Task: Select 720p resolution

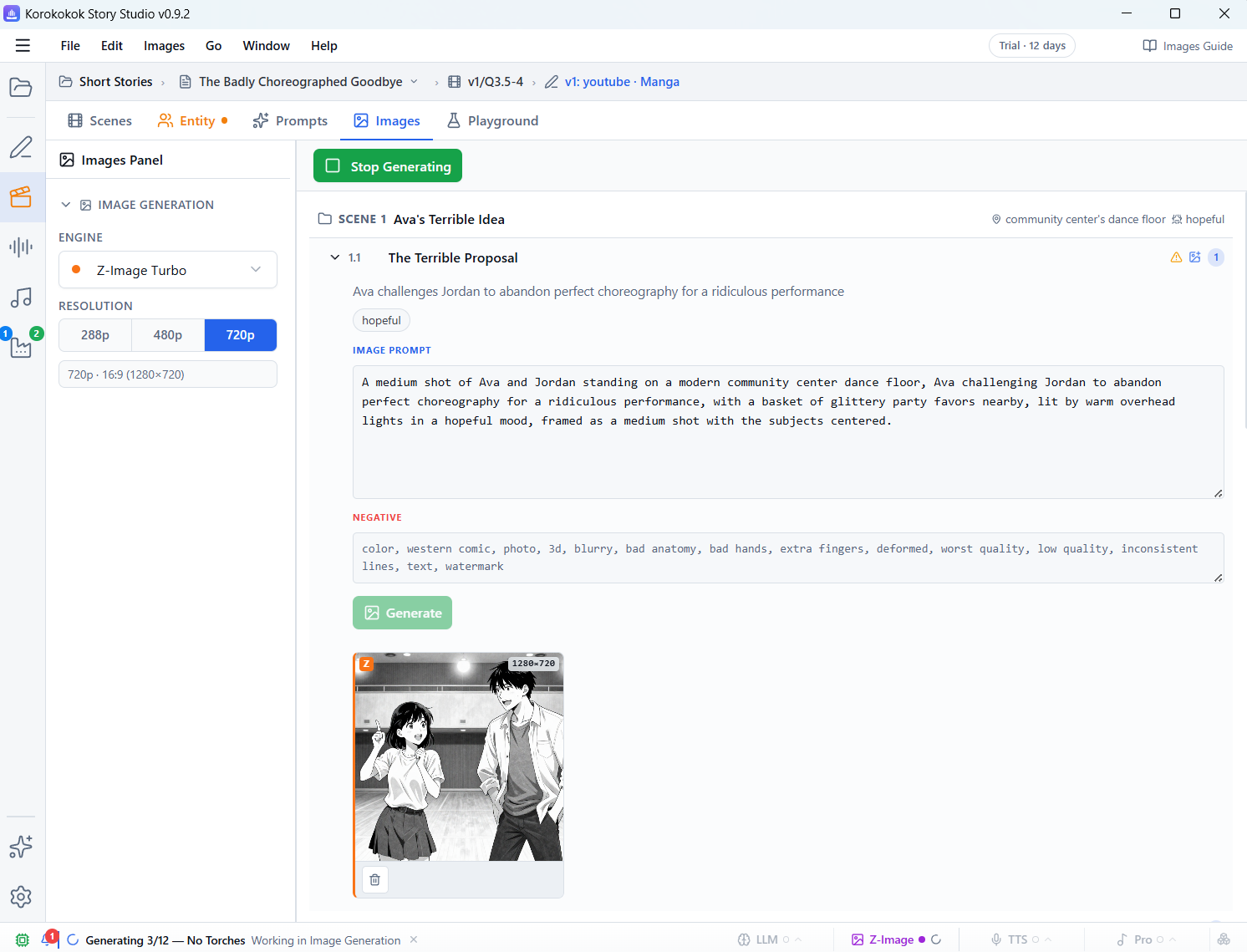Action: [x=241, y=335]
